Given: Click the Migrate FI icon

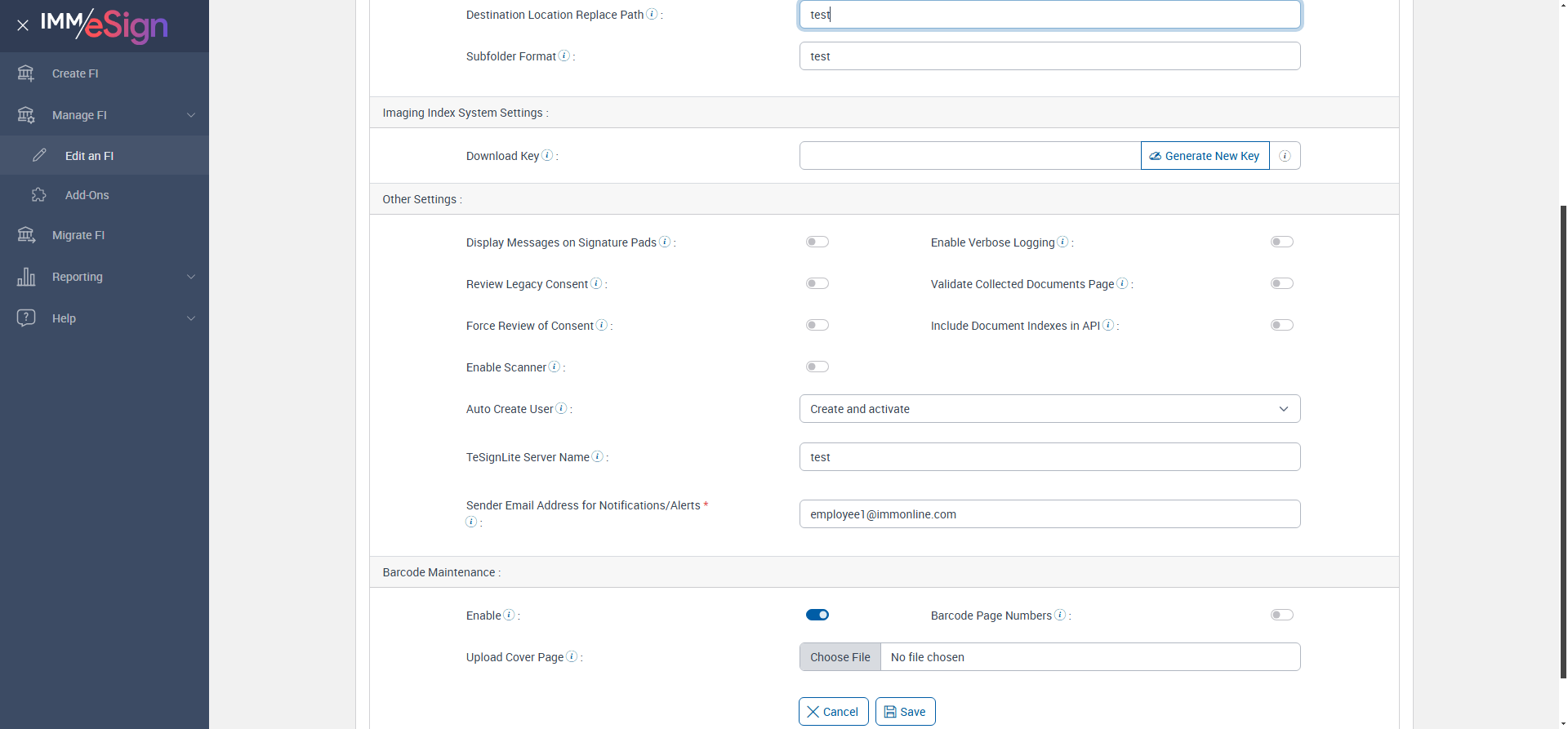Looking at the screenshot, I should (x=26, y=235).
